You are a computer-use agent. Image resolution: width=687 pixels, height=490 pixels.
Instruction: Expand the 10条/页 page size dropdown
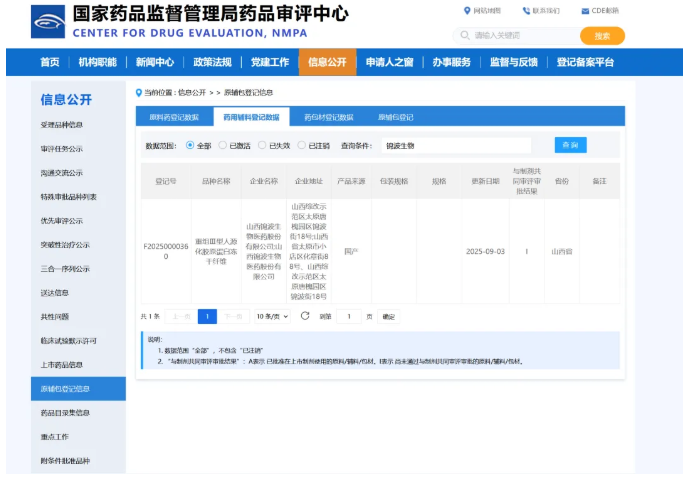pos(272,316)
